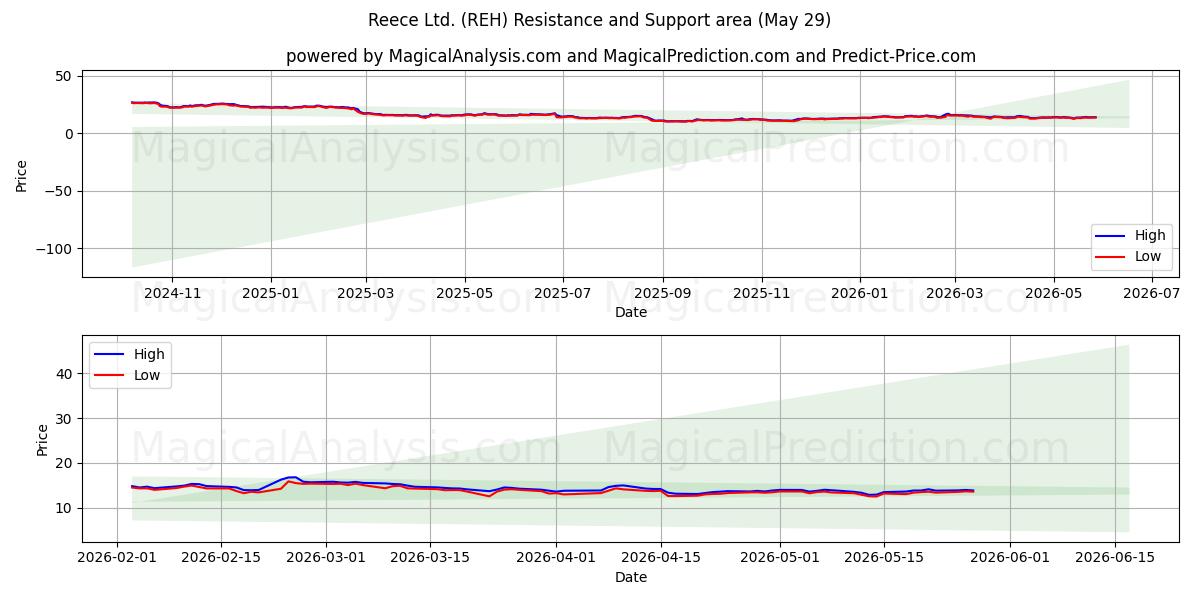Click the '50' price tick on top chart
This screenshot has width=1200, height=600.
tap(65, 76)
